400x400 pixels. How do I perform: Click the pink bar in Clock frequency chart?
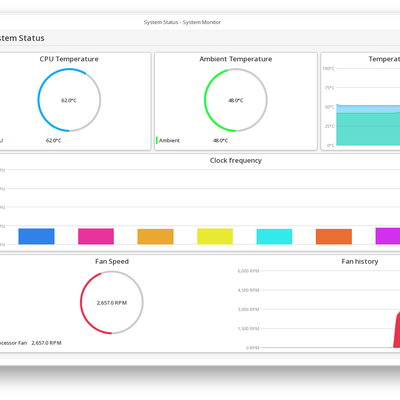tap(96, 236)
